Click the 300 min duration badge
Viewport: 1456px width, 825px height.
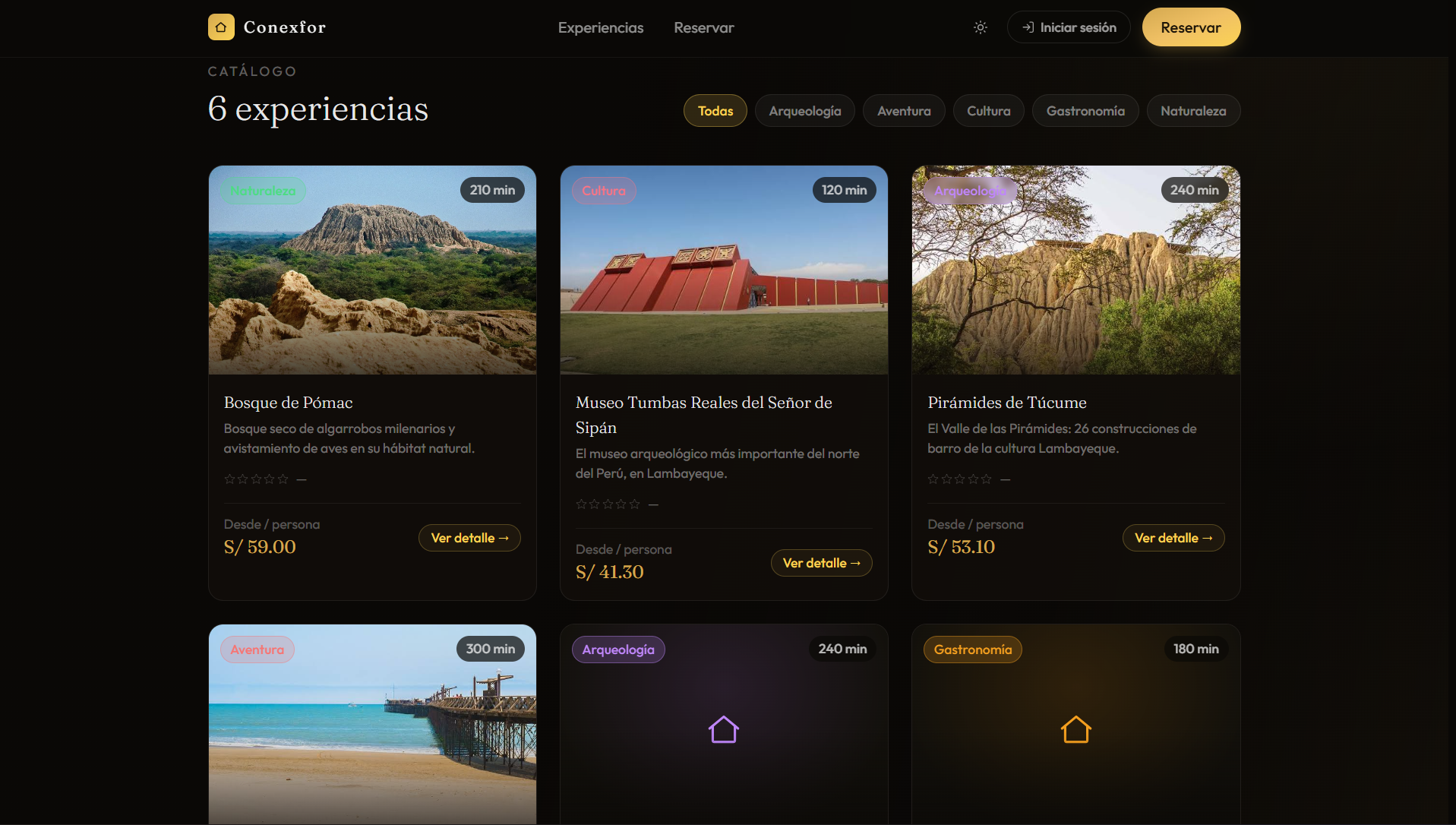(490, 649)
